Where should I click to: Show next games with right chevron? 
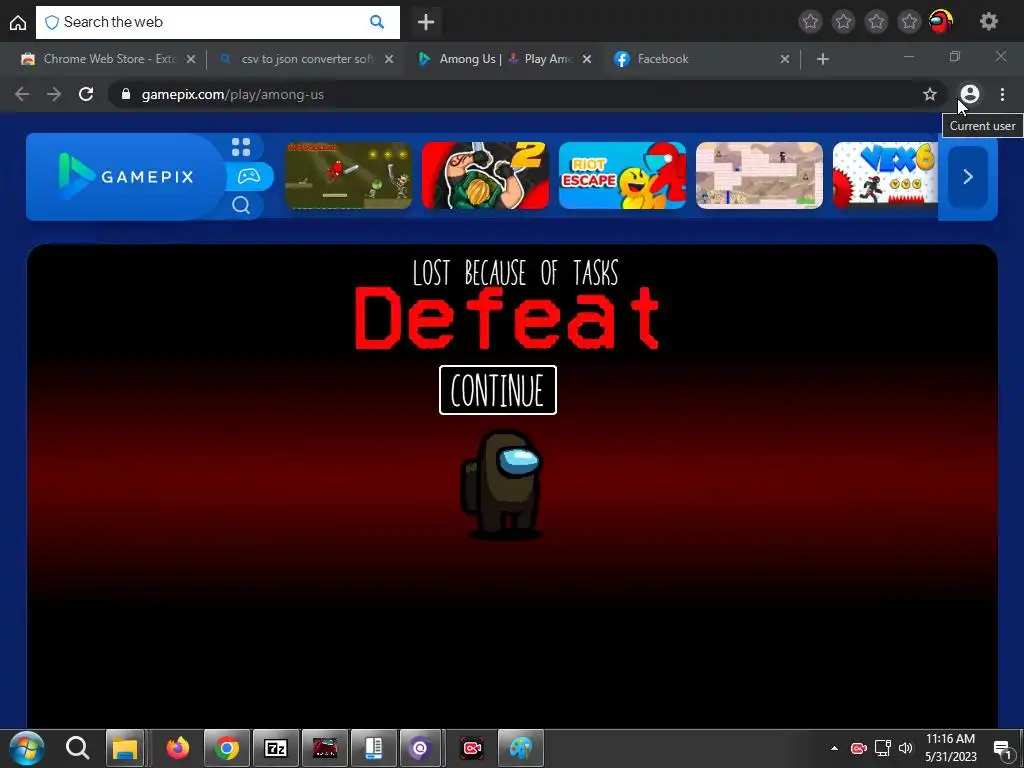968,176
